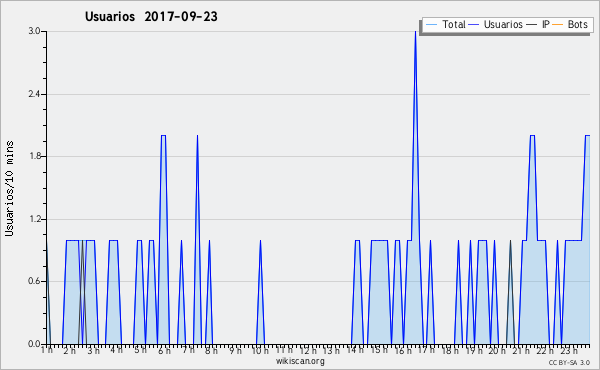Click the 21 h x-axis label
The image size is (600, 370).
point(521,350)
